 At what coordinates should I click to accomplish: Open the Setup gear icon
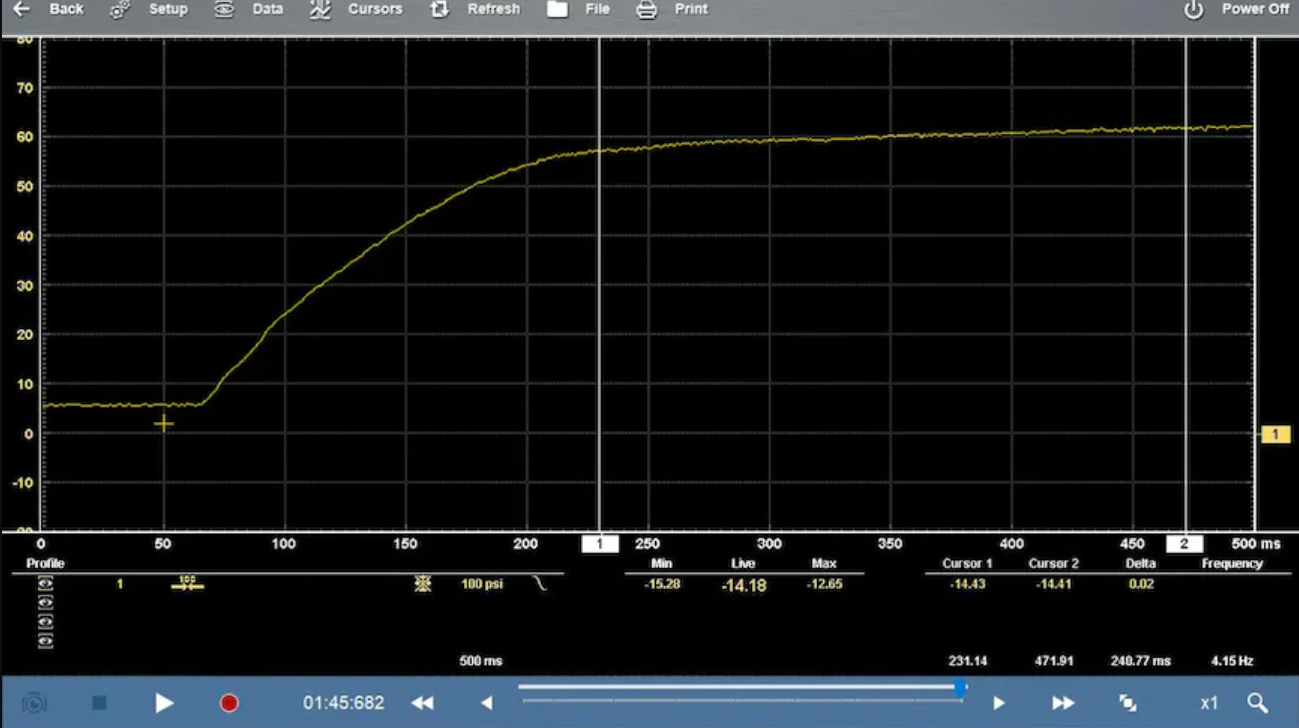pos(121,8)
